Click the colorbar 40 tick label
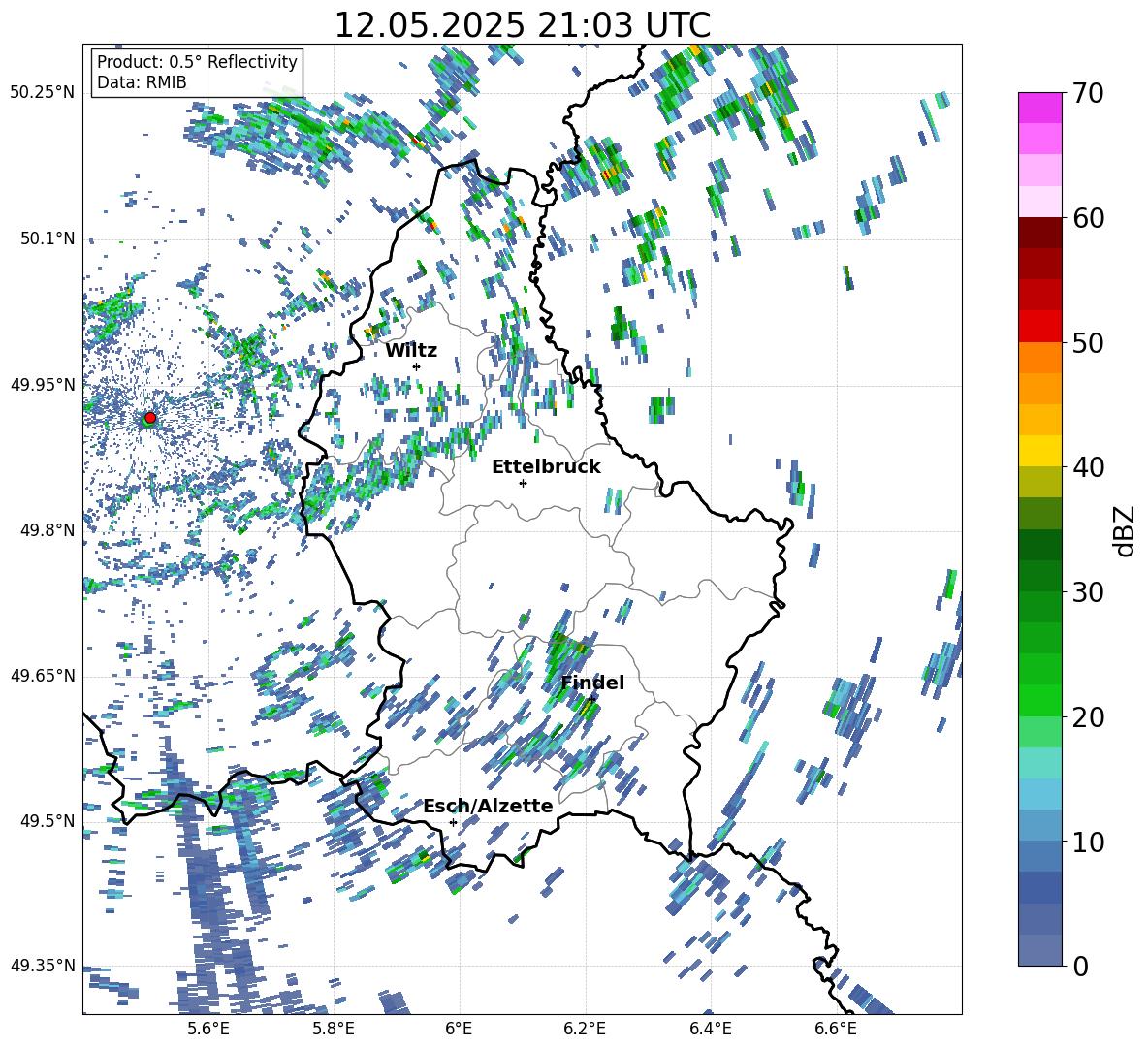1148x1048 pixels. point(1088,467)
